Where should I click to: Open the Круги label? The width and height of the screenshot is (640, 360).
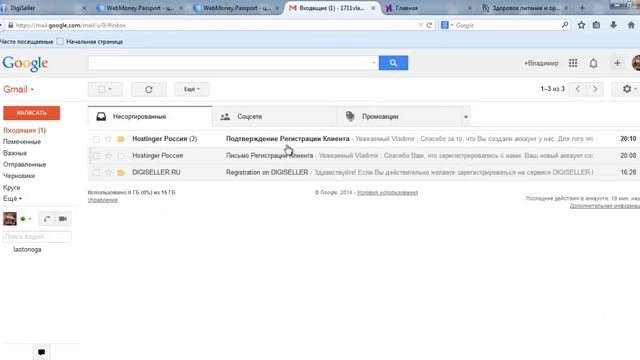pyautogui.click(x=11, y=187)
